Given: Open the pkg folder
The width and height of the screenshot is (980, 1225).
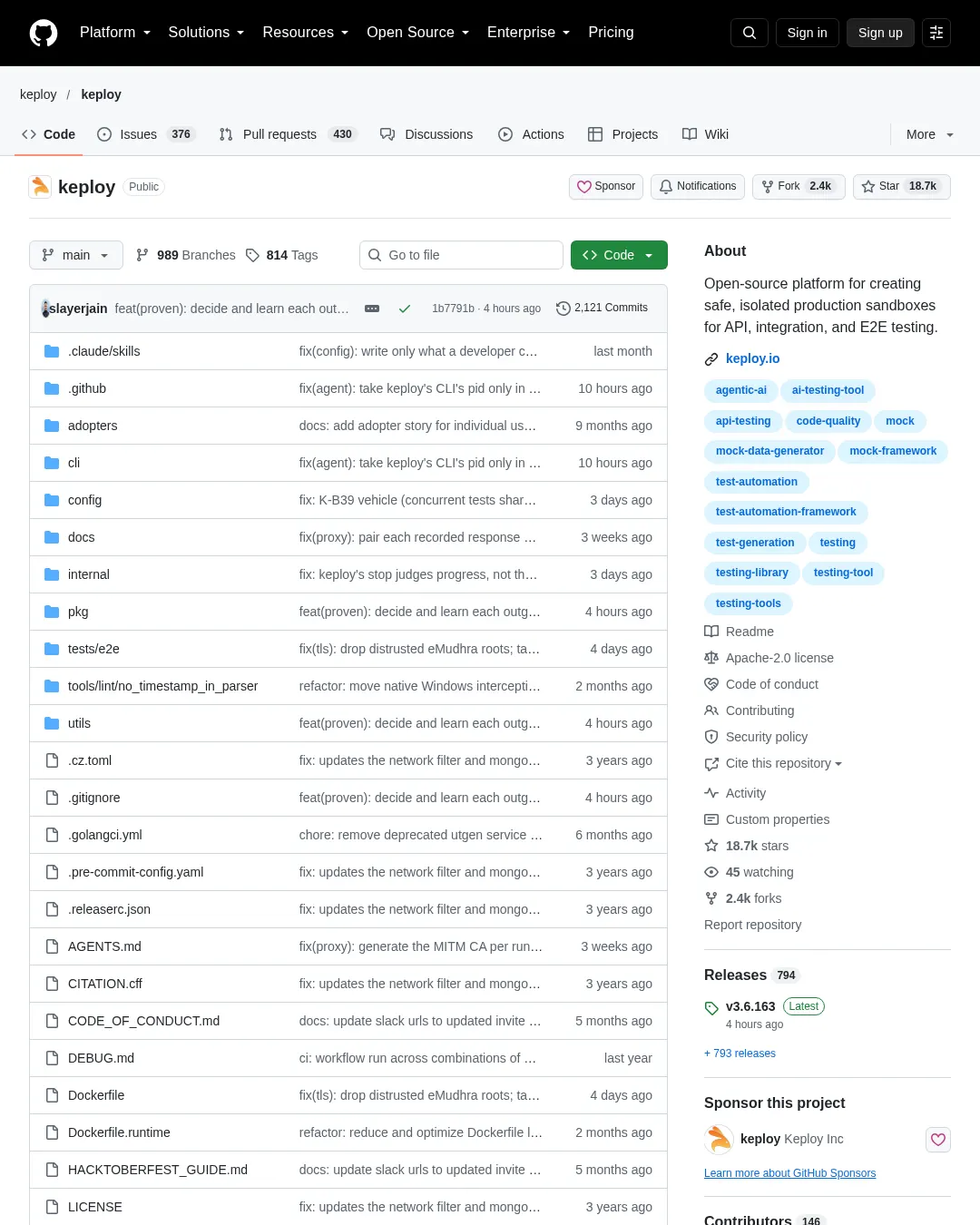Looking at the screenshot, I should 78,612.
